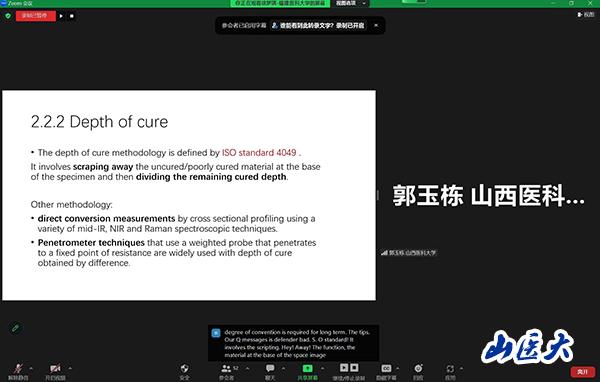Turn on the camera video
Image resolution: width=600 pixels, height=382 pixels.
[55, 371]
